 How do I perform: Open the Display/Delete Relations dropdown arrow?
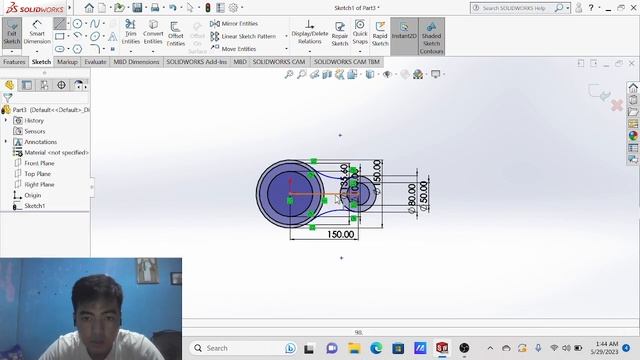(310, 52)
